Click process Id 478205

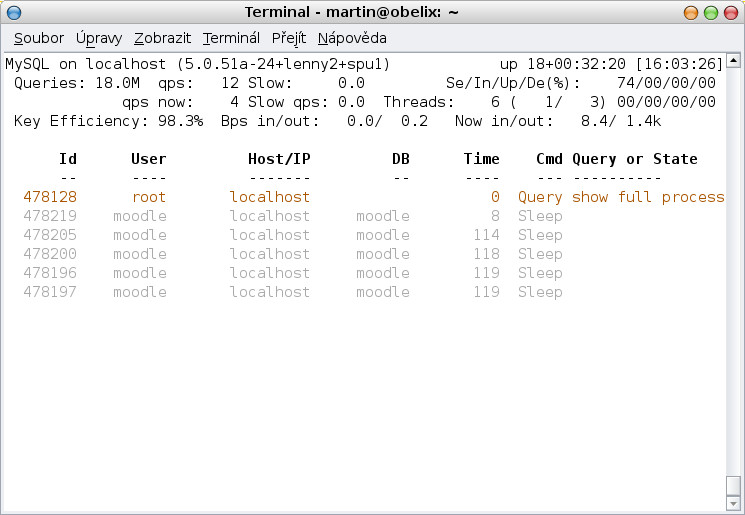50,235
